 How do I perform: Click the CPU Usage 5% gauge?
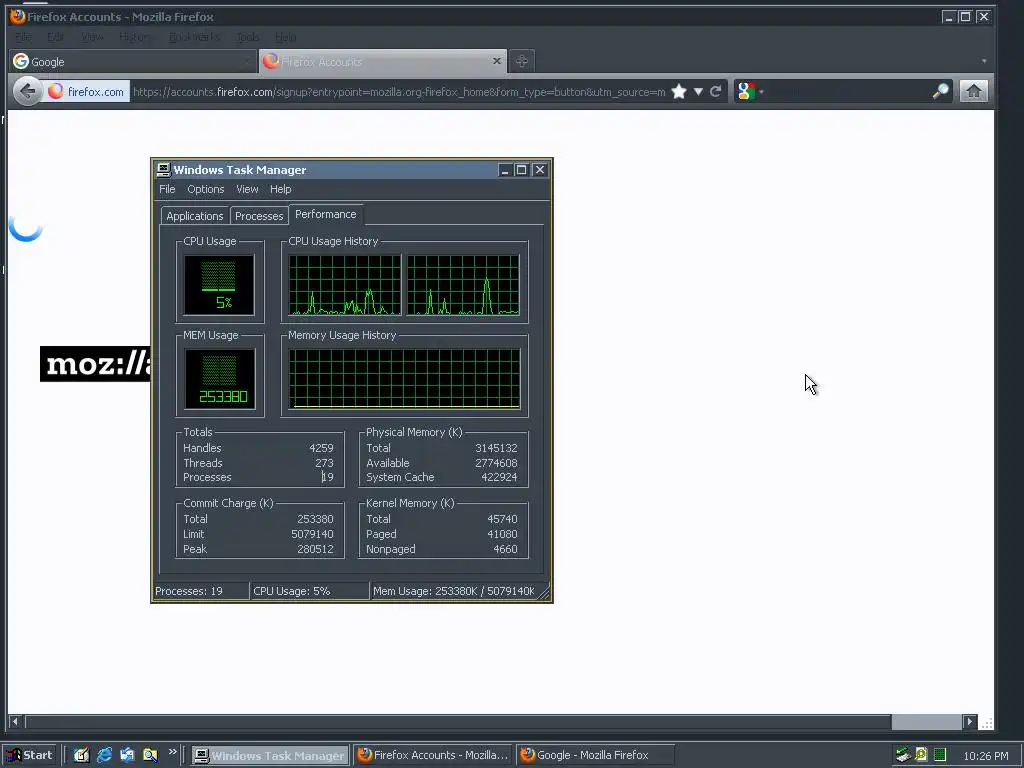point(219,285)
